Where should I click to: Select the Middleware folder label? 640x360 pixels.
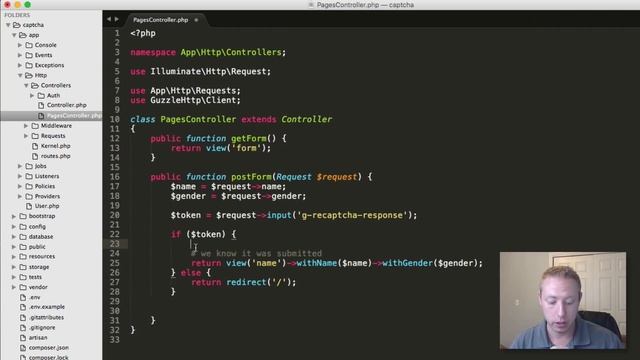(x=56, y=126)
